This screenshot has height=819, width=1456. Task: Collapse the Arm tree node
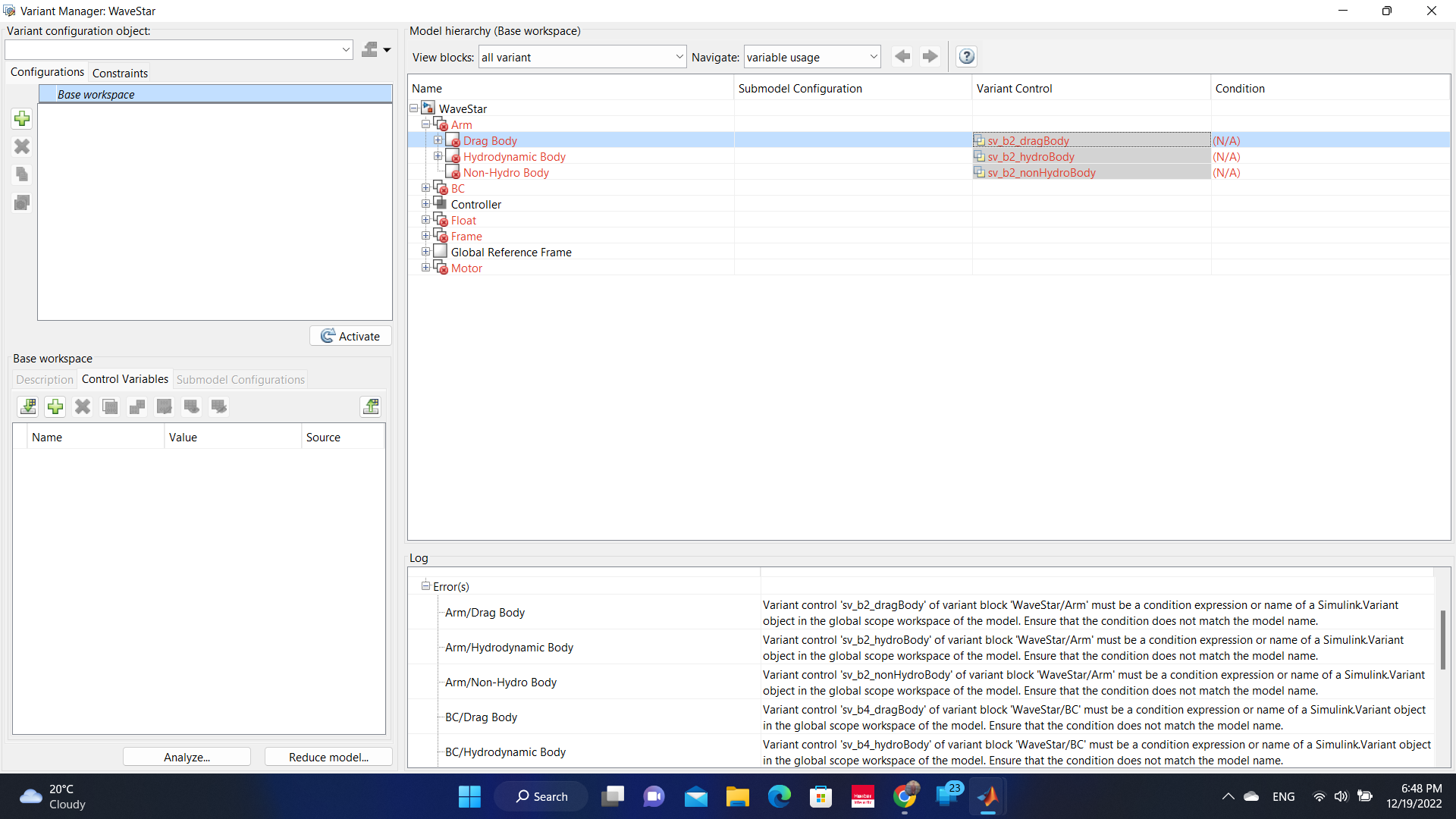pyautogui.click(x=425, y=124)
